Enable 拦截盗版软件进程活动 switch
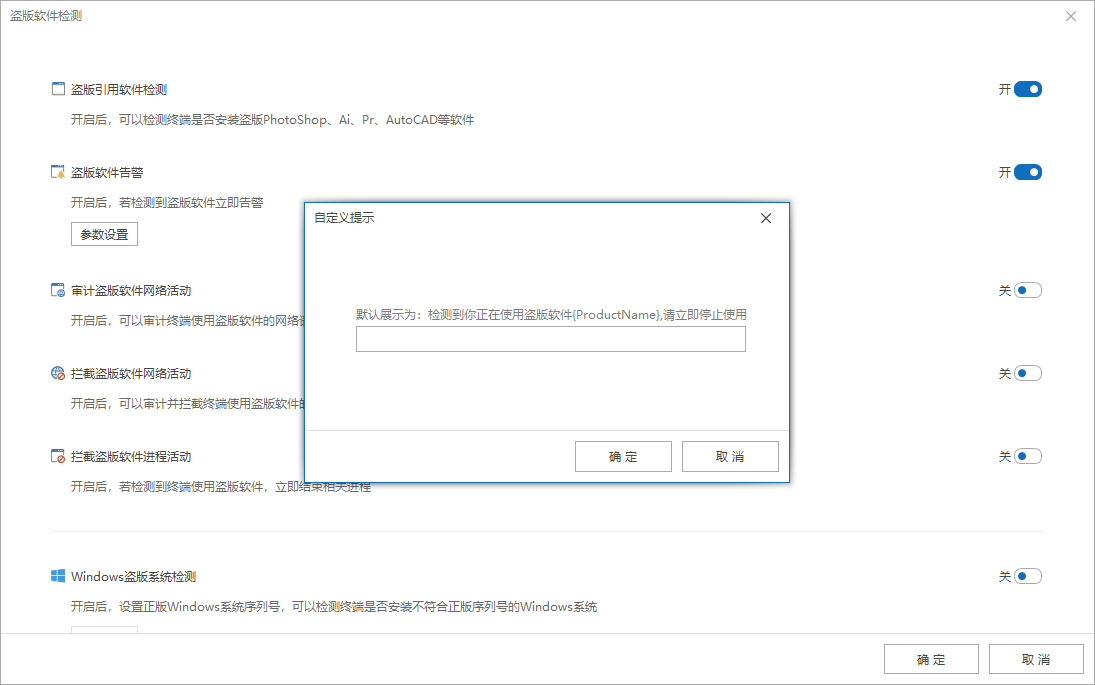The width and height of the screenshot is (1095, 685). tap(1027, 456)
